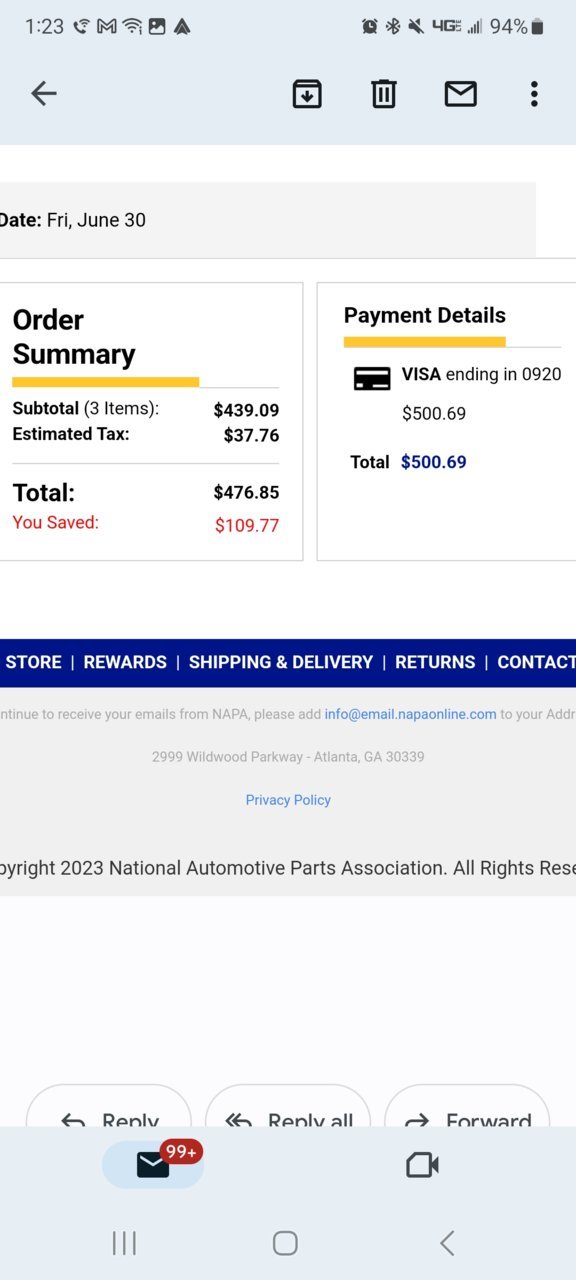Image resolution: width=576 pixels, height=1280 pixels.
Task: Open SHIPPING & DELIVERY link
Action: pyautogui.click(x=280, y=662)
